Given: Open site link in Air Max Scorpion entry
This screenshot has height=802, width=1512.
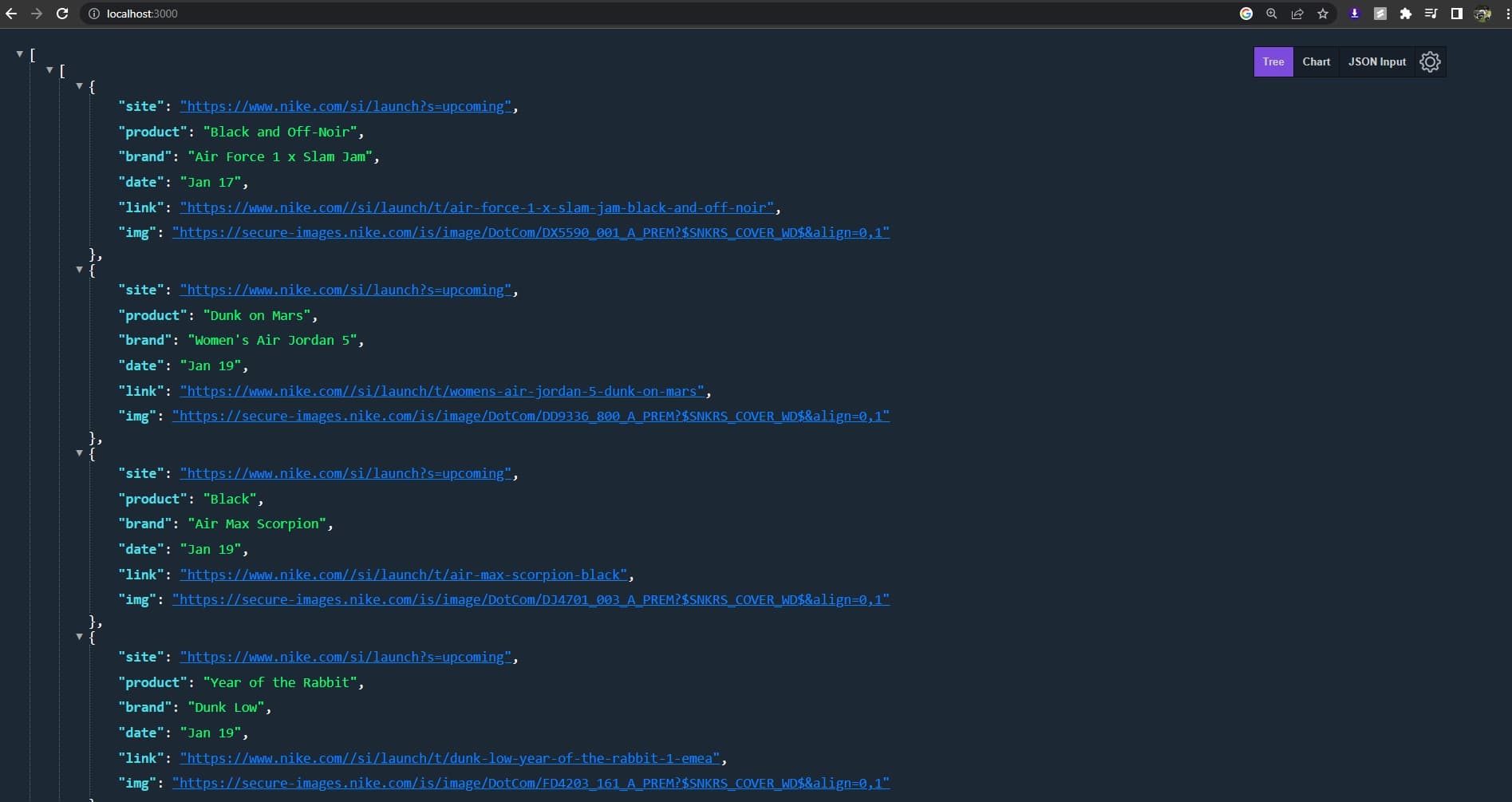Looking at the screenshot, I should pos(345,473).
